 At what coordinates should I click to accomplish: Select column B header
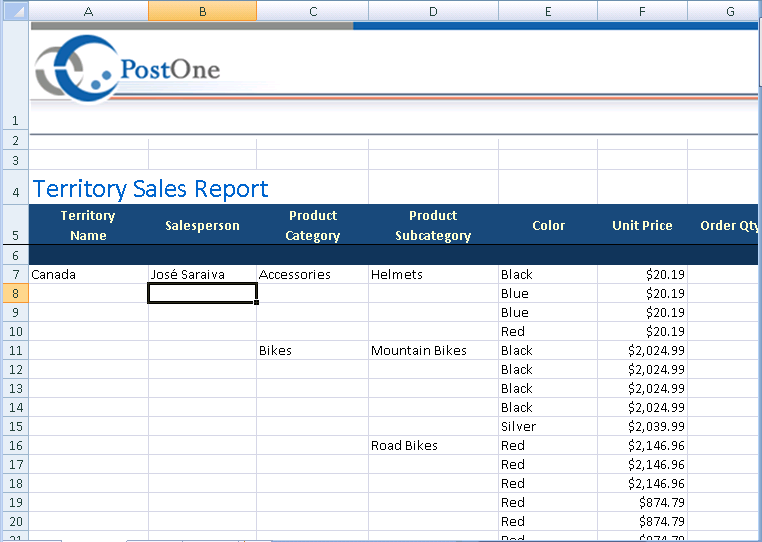point(203,11)
